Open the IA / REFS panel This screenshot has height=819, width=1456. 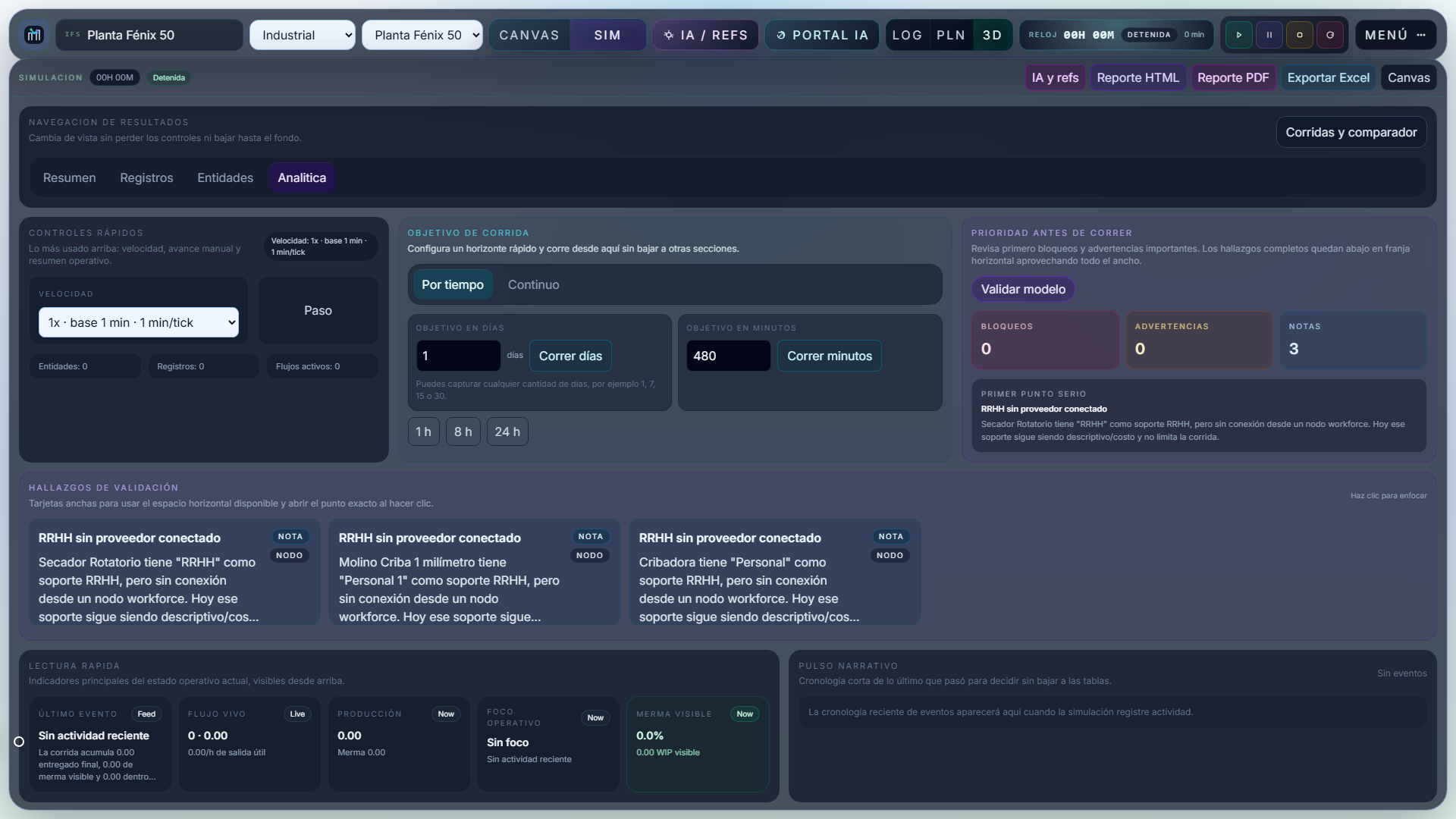pyautogui.click(x=705, y=35)
